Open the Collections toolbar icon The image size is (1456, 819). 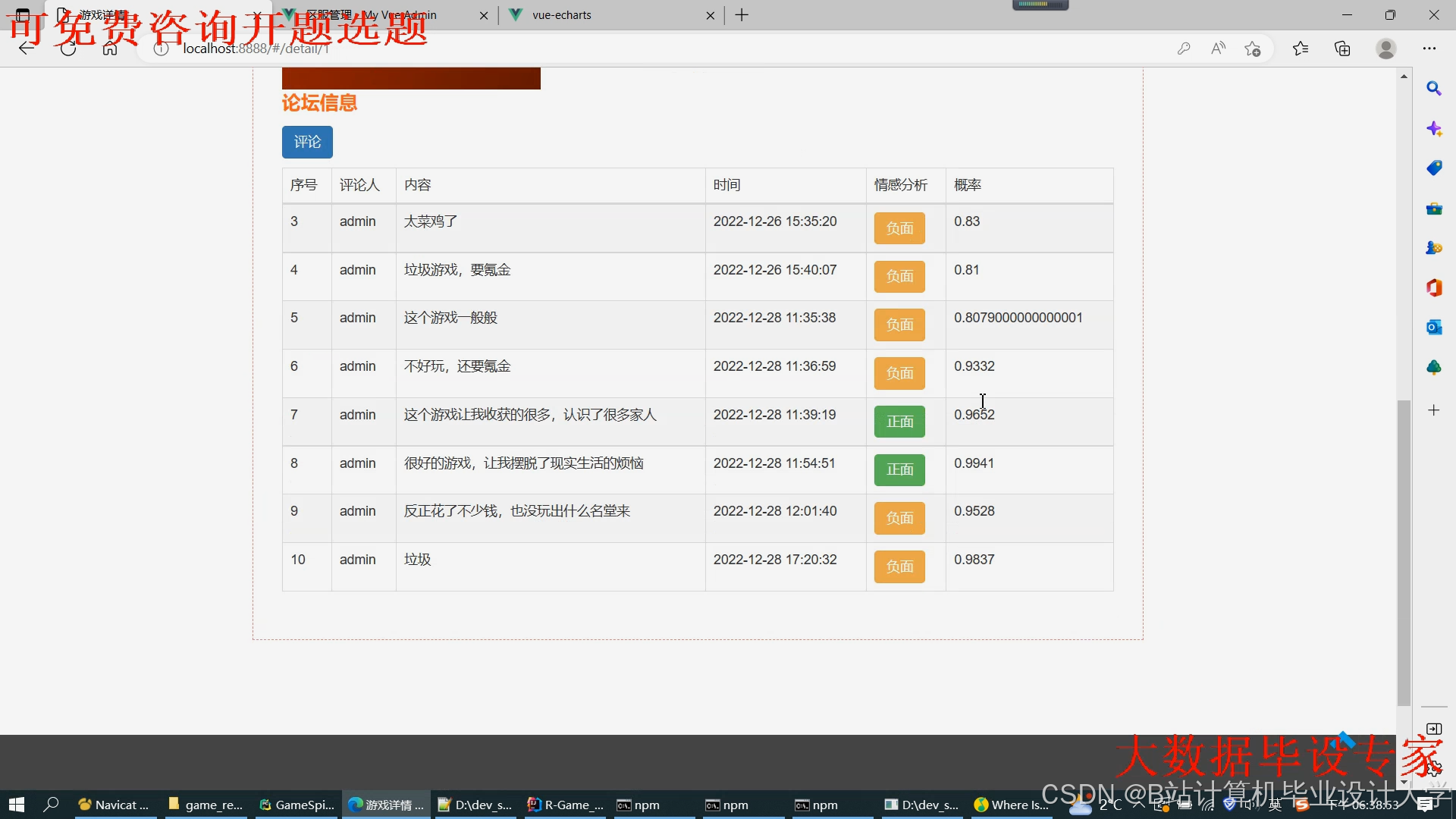pyautogui.click(x=1342, y=49)
